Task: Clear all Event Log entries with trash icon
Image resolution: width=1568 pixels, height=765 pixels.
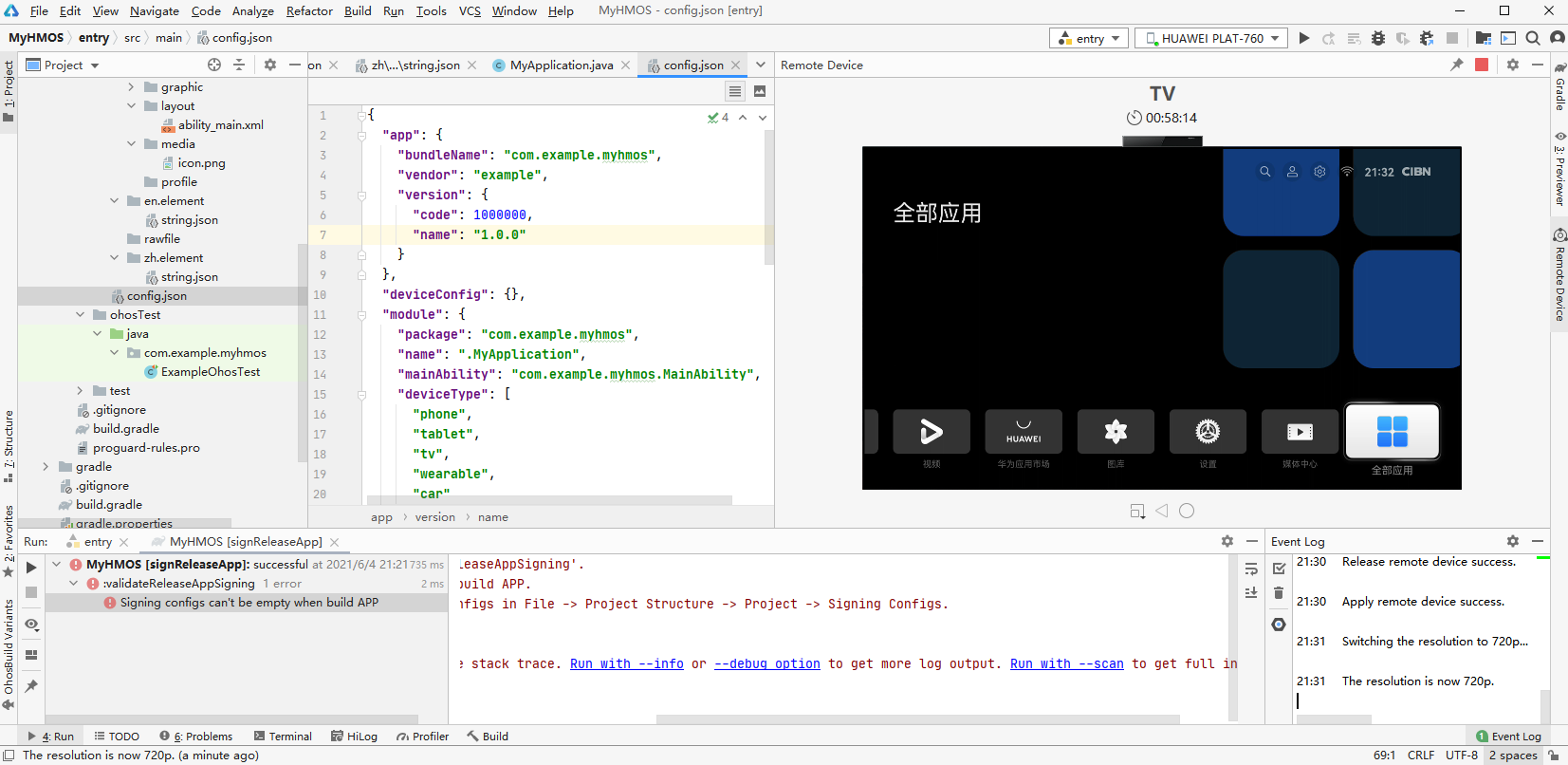Action: (1279, 593)
